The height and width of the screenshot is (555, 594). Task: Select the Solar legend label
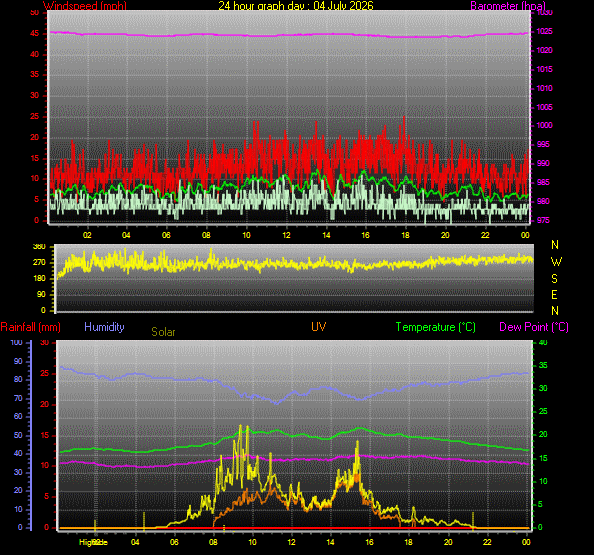pyautogui.click(x=163, y=332)
